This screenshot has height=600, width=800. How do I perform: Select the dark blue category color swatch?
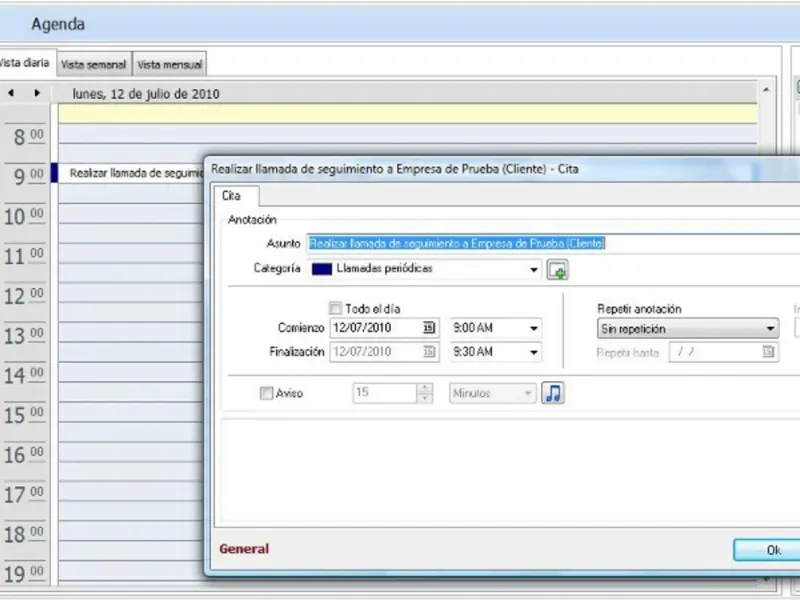coord(322,269)
